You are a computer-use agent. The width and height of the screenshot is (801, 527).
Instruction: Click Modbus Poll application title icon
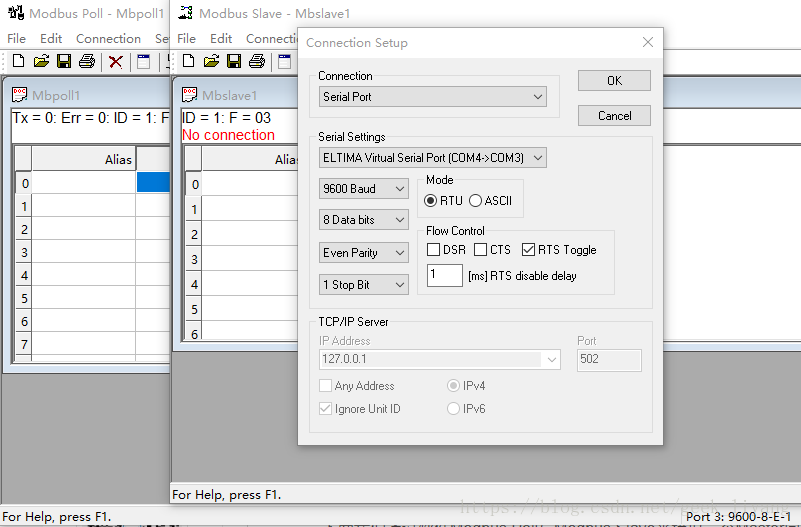(x=16, y=12)
